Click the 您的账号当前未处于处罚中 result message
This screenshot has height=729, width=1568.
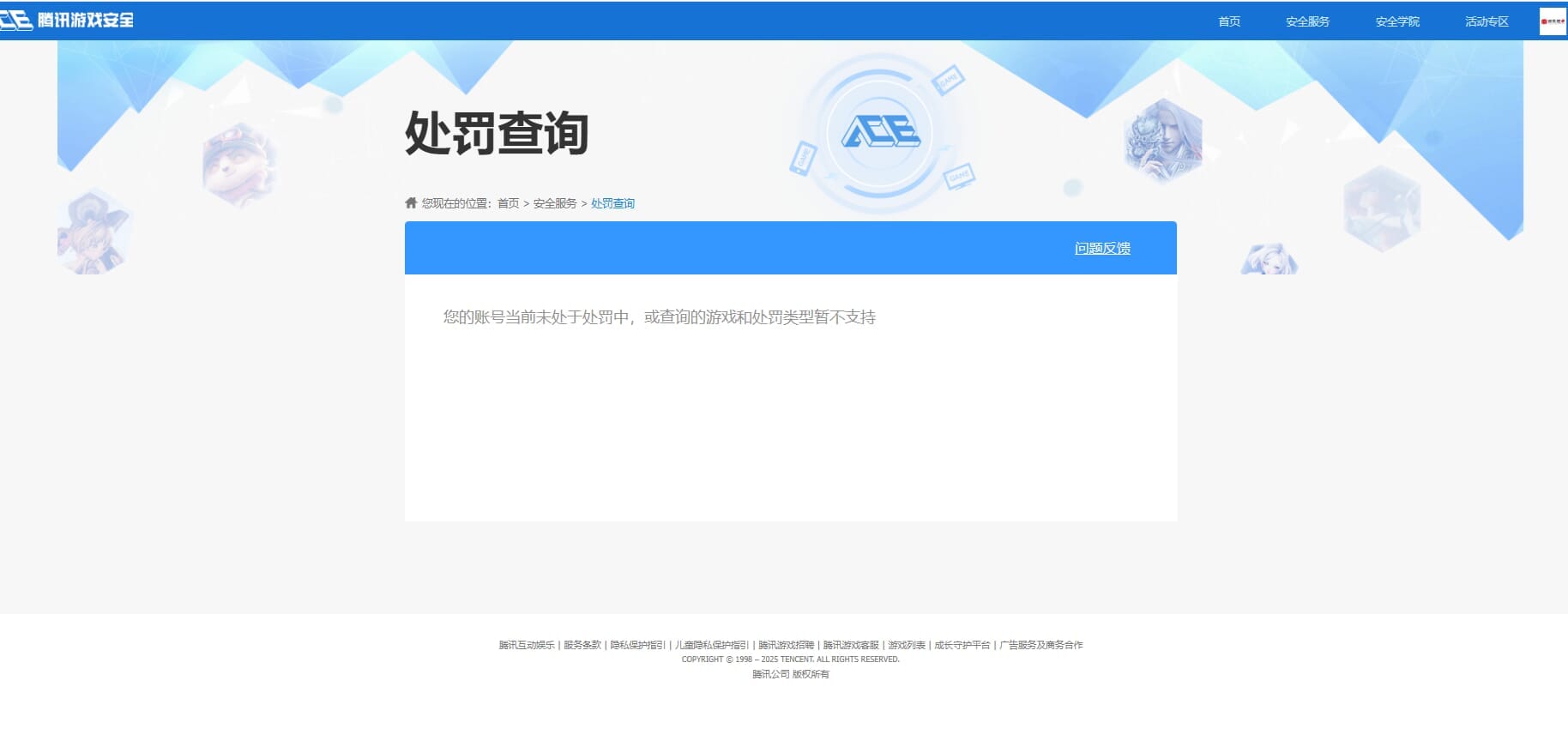(659, 317)
